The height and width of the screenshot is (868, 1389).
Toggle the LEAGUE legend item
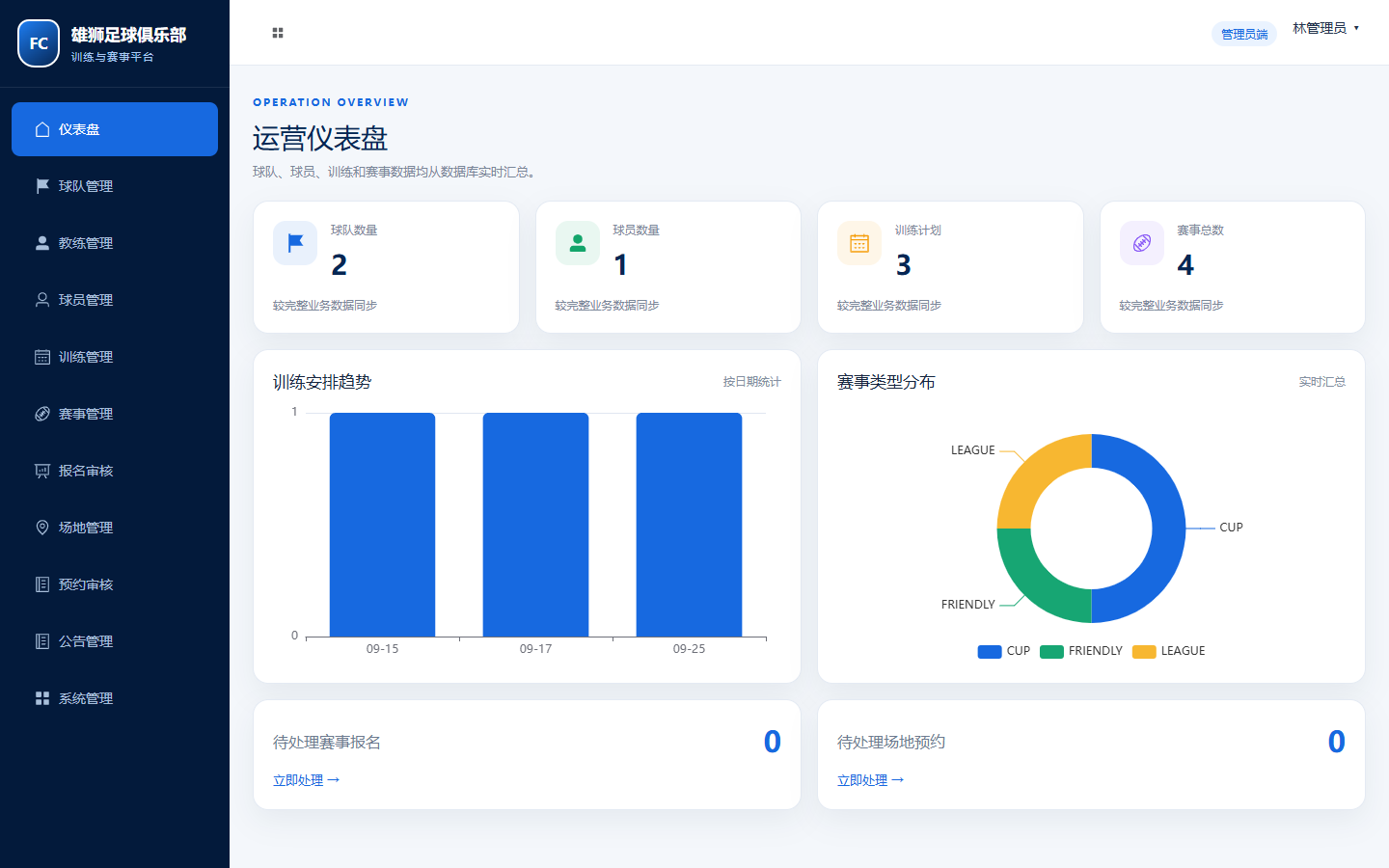(1169, 651)
